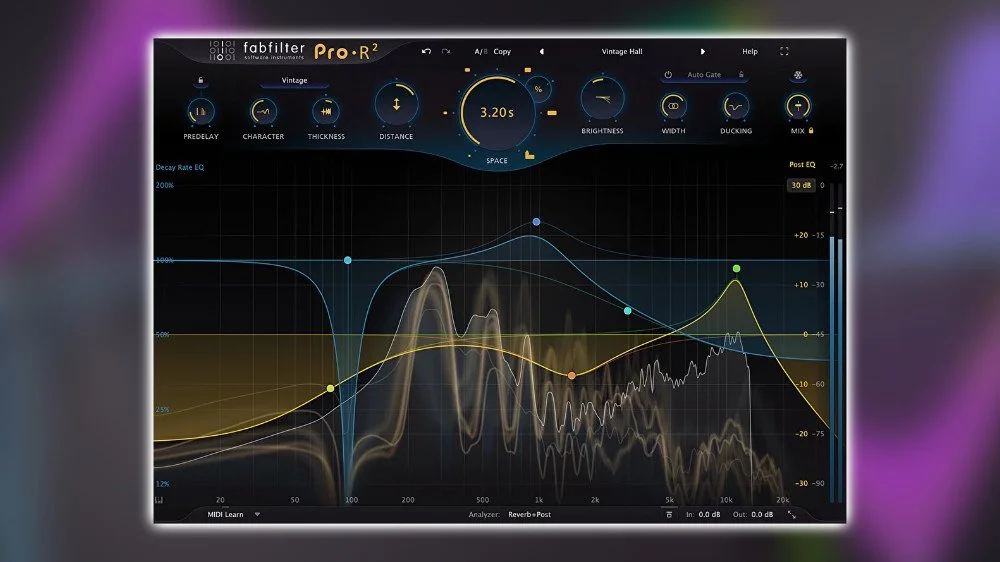Open the Vintage character style dropdown
This screenshot has width=1000, height=562.
pos(294,80)
